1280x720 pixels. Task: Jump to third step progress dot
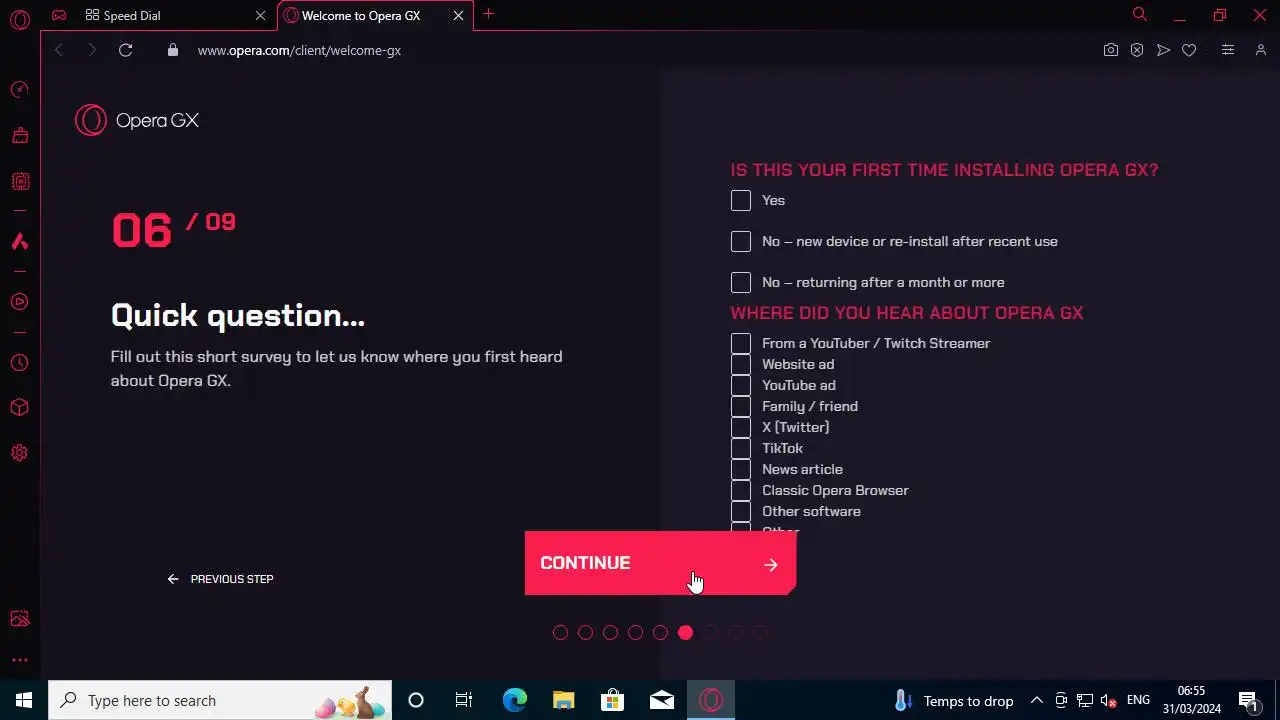[x=610, y=633]
